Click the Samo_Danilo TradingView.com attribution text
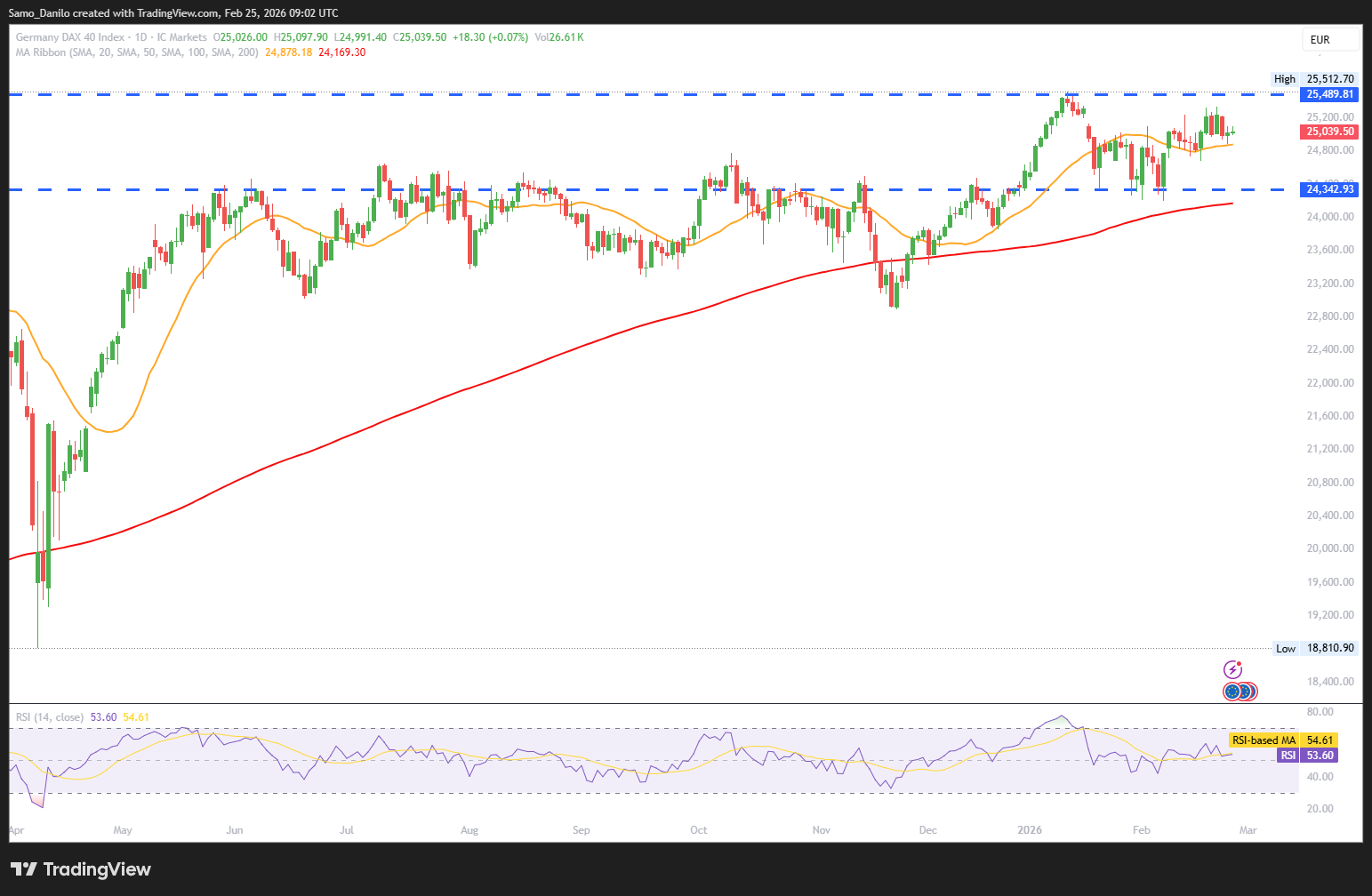1372x896 pixels. click(x=173, y=13)
